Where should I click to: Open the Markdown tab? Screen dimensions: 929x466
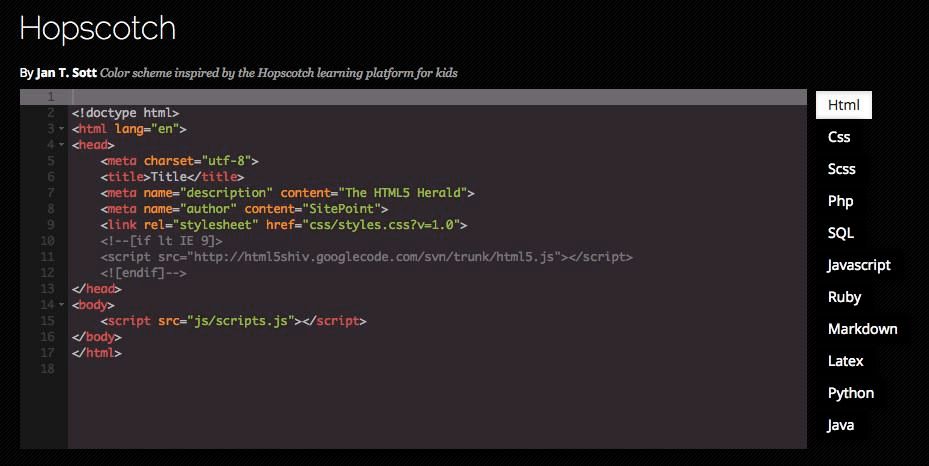click(862, 329)
